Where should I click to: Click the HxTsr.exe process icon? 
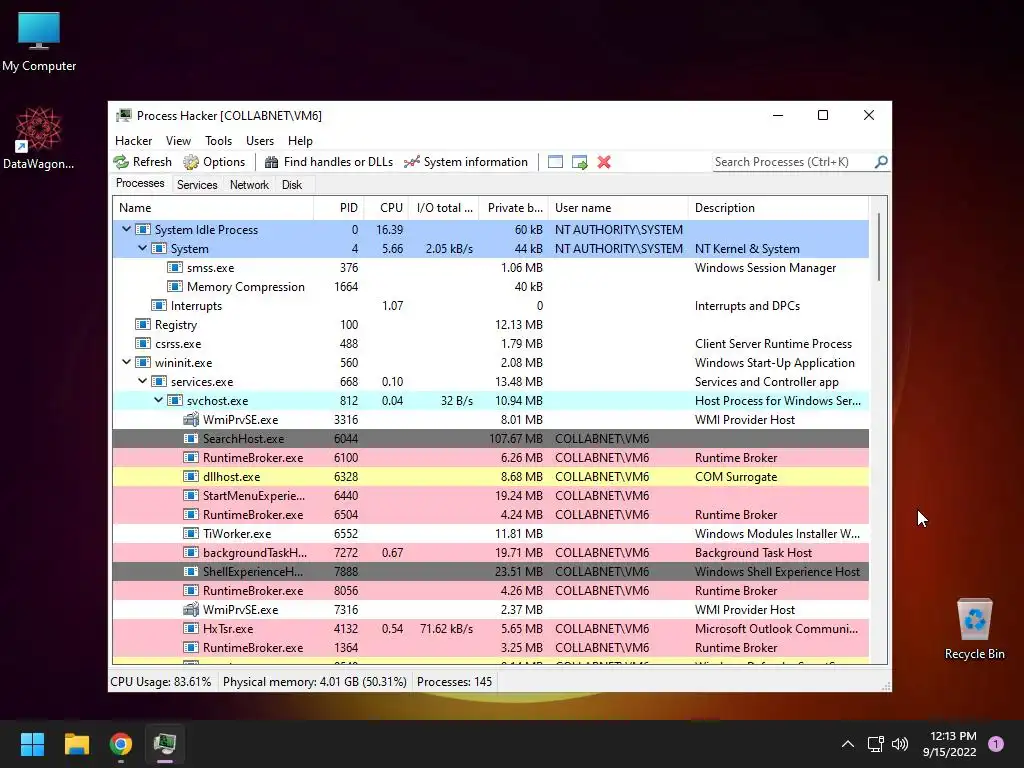coord(191,629)
